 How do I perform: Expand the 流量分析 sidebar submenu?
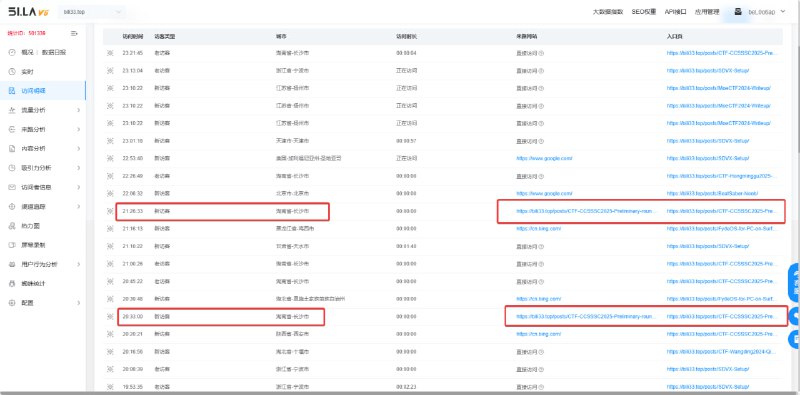(79, 110)
